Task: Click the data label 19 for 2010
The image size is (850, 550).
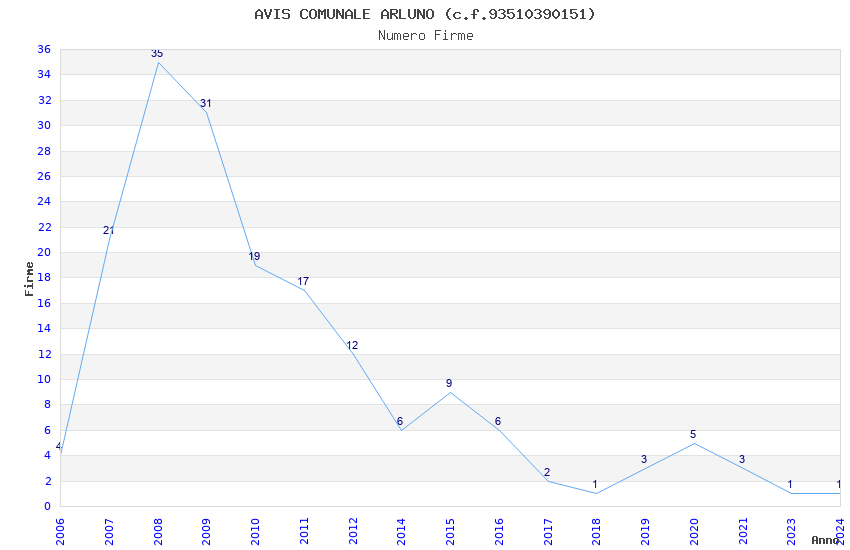Action: 254,256
